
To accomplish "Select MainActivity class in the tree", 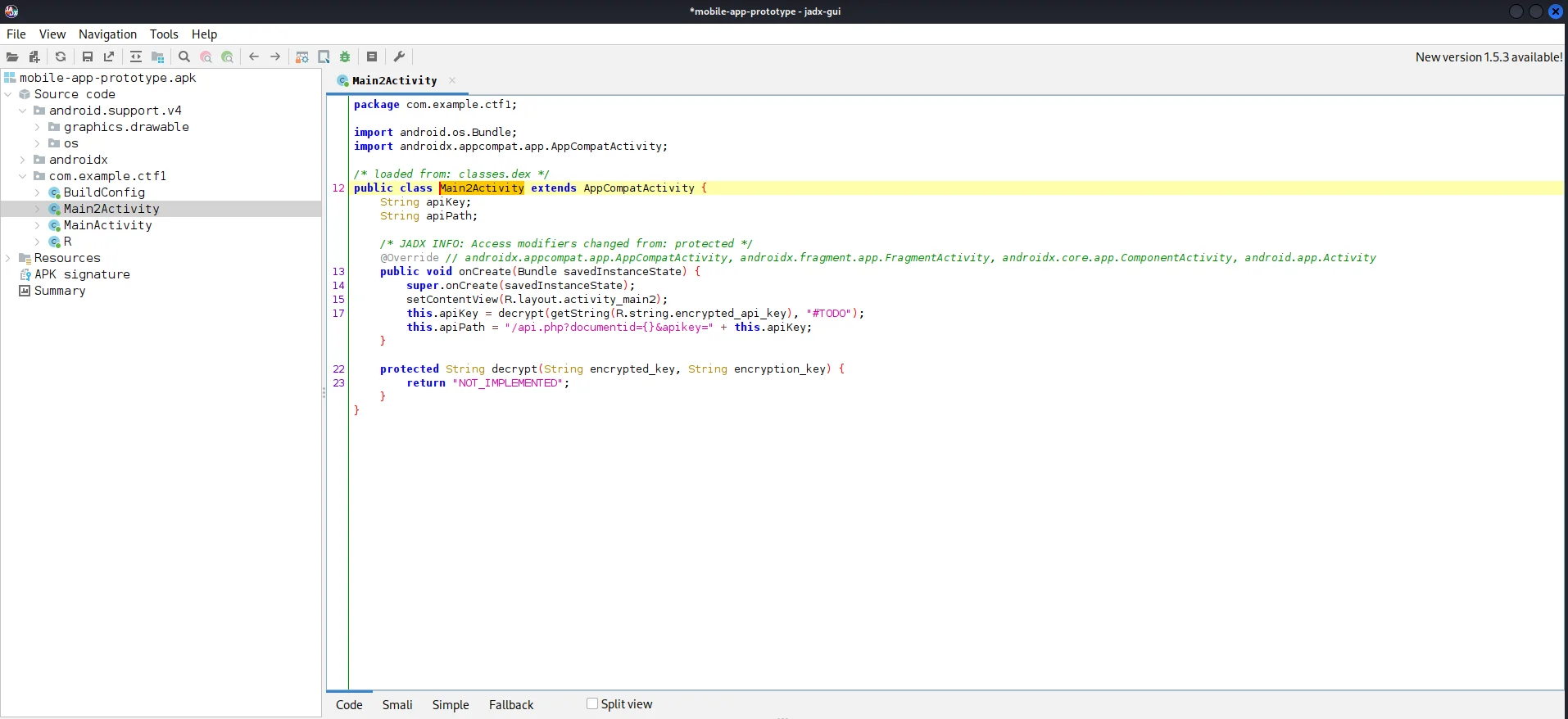I will point(107,225).
